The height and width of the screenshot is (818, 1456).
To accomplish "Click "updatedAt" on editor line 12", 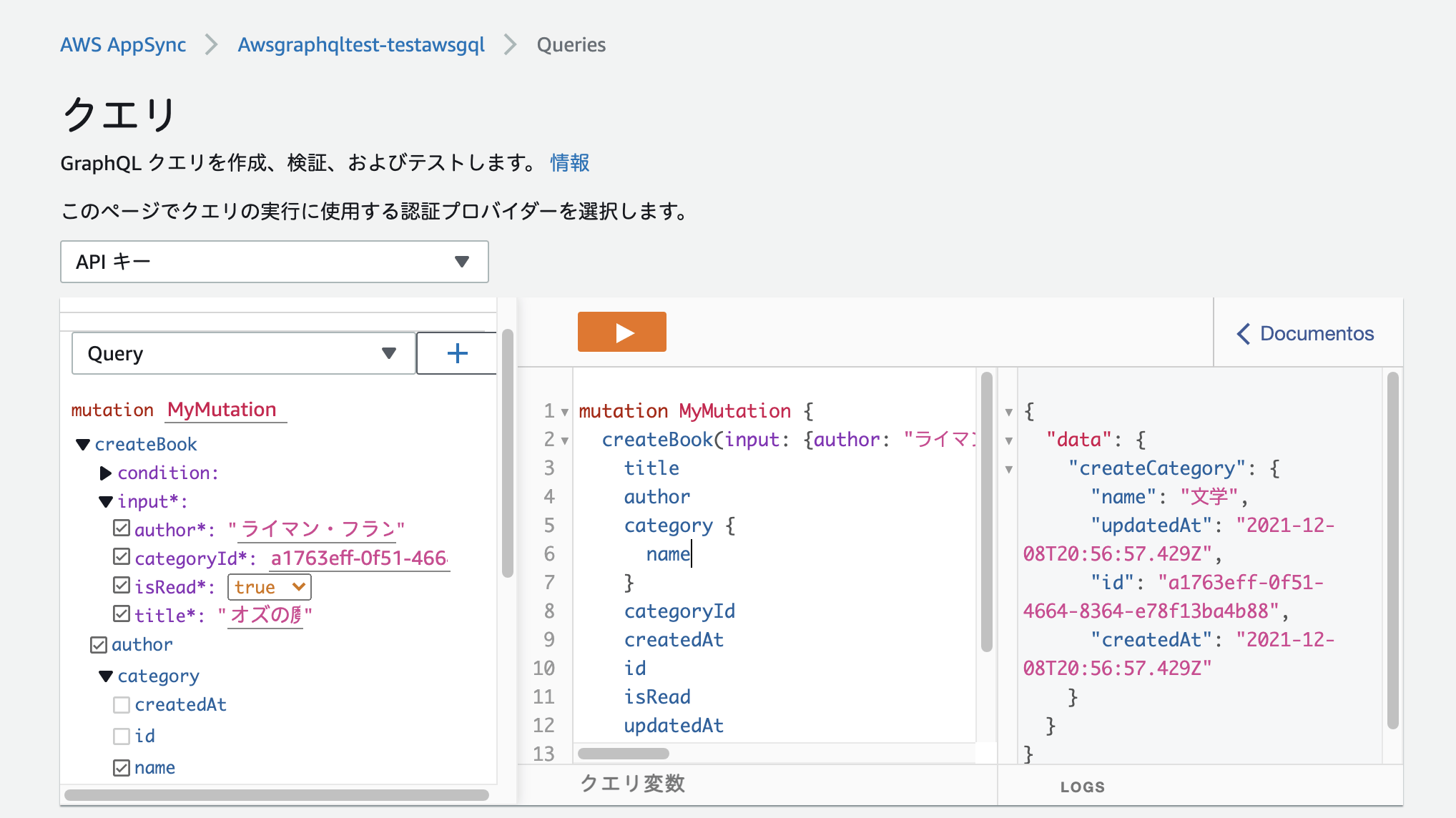I will pyautogui.click(x=674, y=726).
